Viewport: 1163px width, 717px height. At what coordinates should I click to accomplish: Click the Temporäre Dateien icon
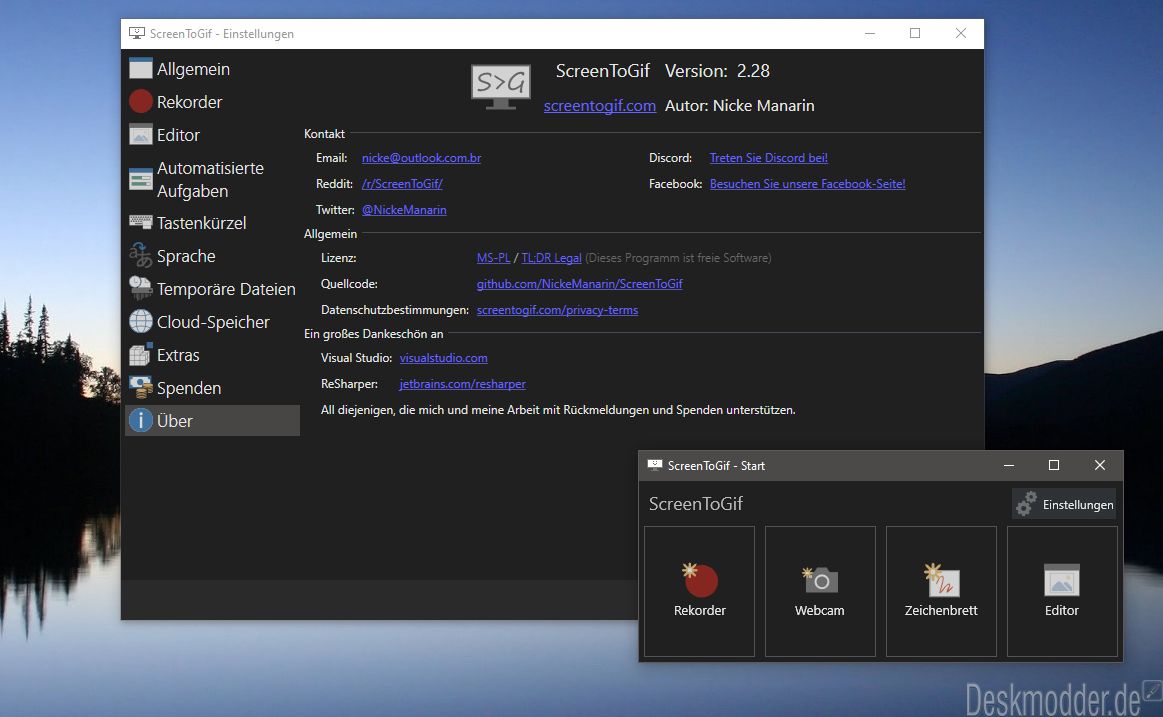[x=140, y=289]
